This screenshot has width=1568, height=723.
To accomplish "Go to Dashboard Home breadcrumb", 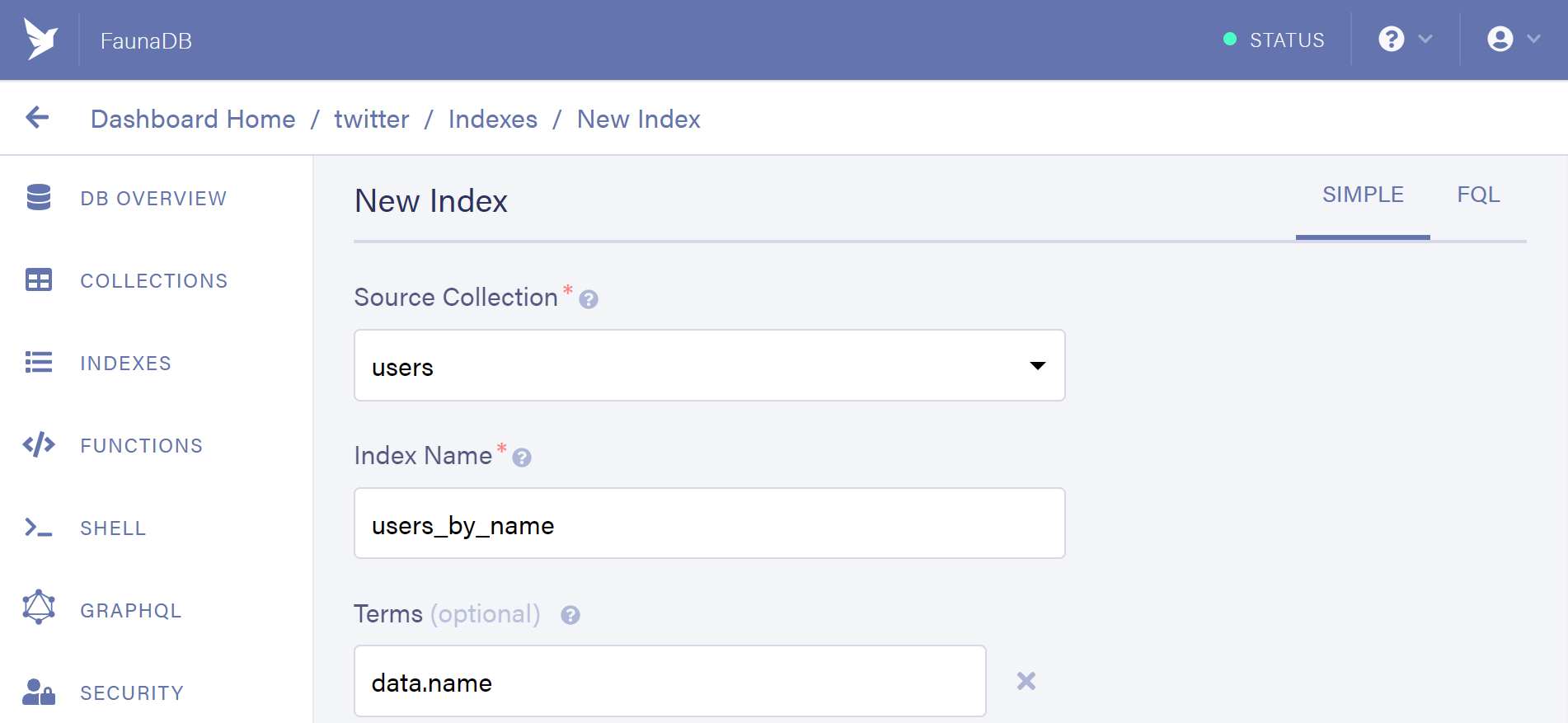I will coord(193,120).
